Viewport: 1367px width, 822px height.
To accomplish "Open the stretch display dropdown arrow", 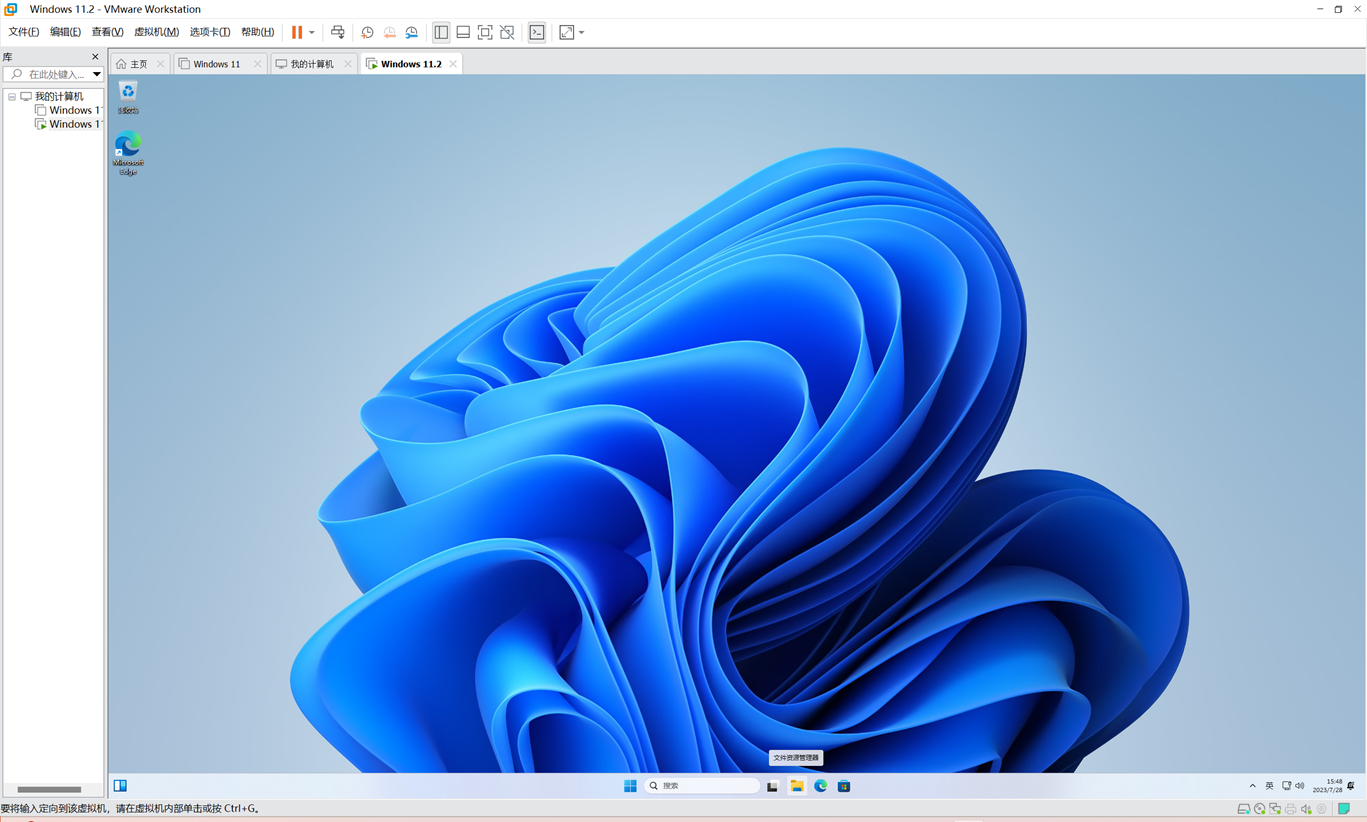I will click(x=581, y=33).
